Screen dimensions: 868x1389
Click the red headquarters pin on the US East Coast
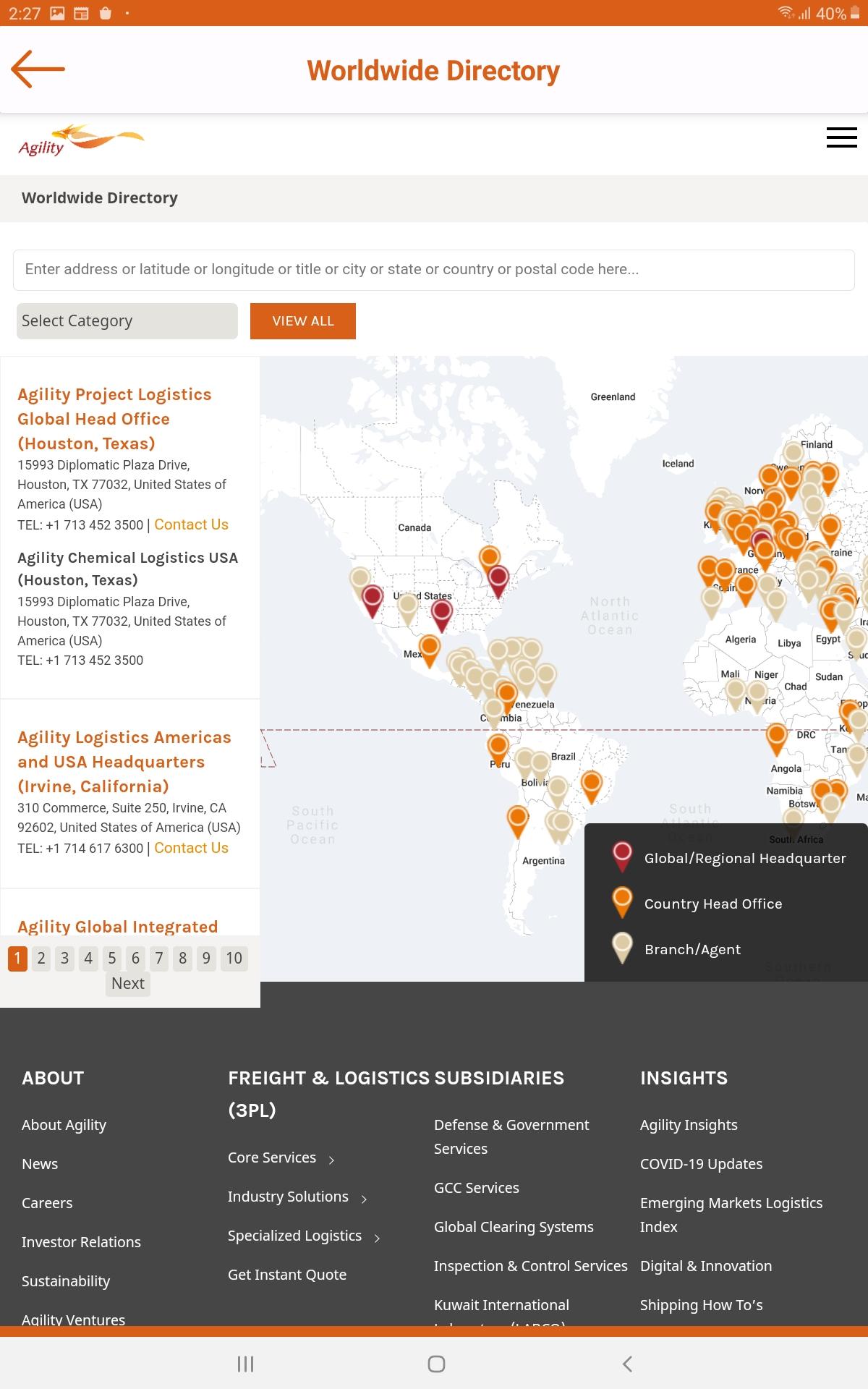(x=498, y=582)
